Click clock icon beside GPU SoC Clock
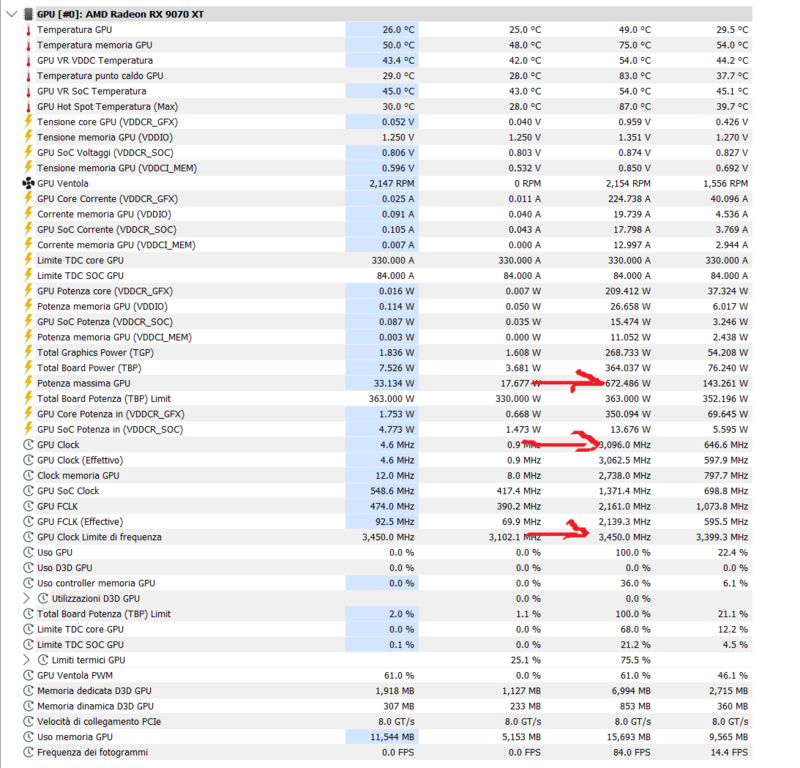 [x=29, y=491]
